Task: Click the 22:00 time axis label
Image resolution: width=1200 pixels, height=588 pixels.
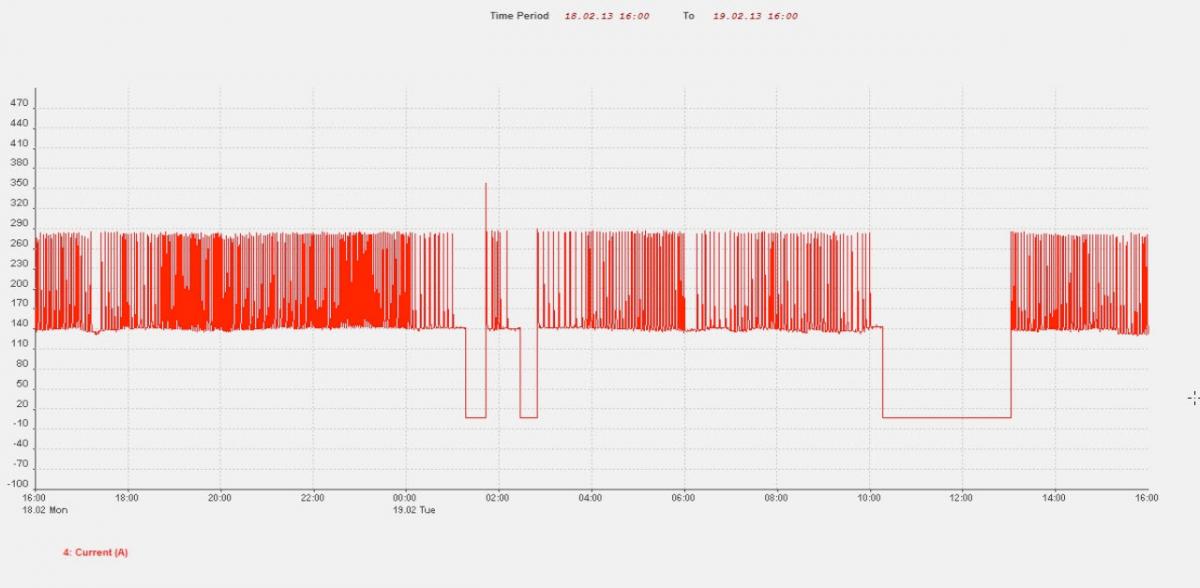Action: tap(312, 497)
